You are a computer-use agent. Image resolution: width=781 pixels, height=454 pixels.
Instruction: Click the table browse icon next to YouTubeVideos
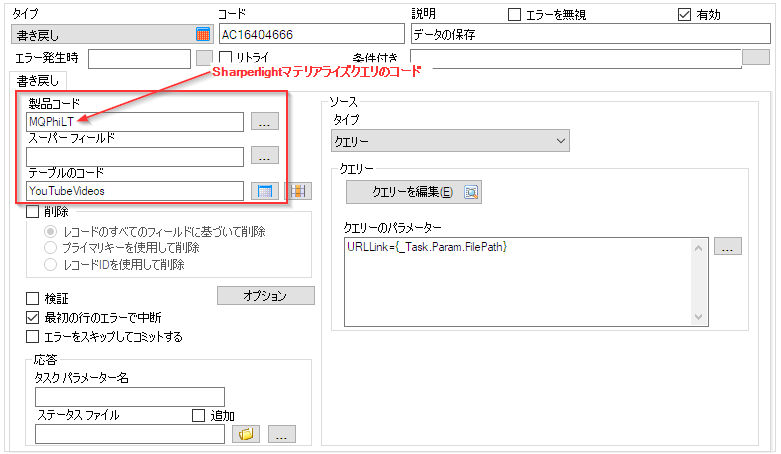click(x=264, y=191)
